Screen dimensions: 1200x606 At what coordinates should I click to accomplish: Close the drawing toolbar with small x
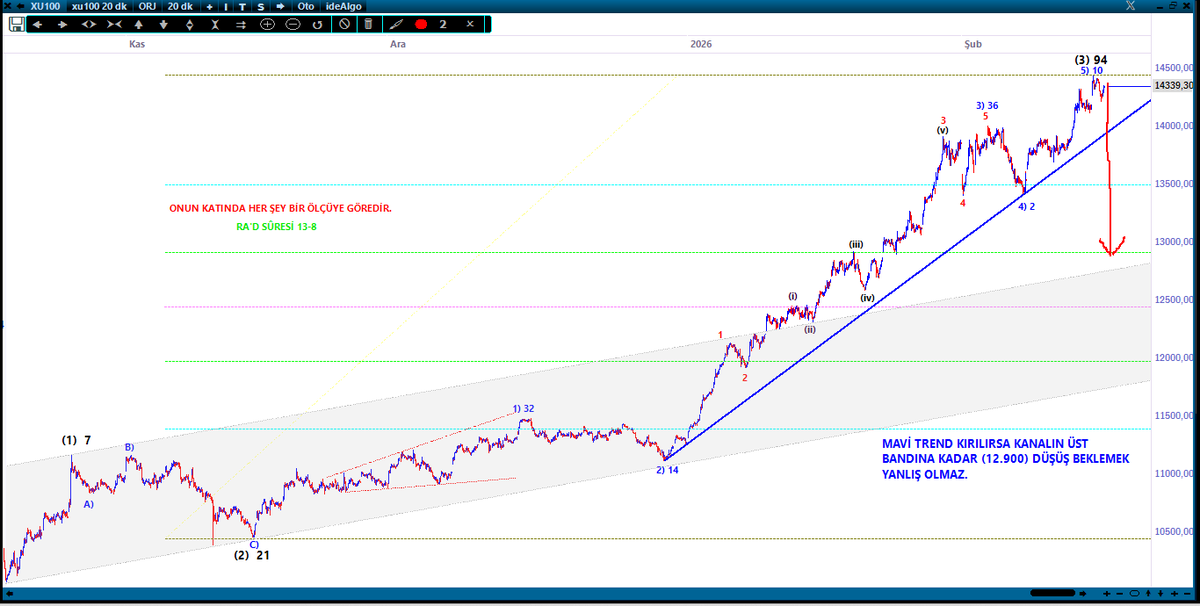click(470, 24)
